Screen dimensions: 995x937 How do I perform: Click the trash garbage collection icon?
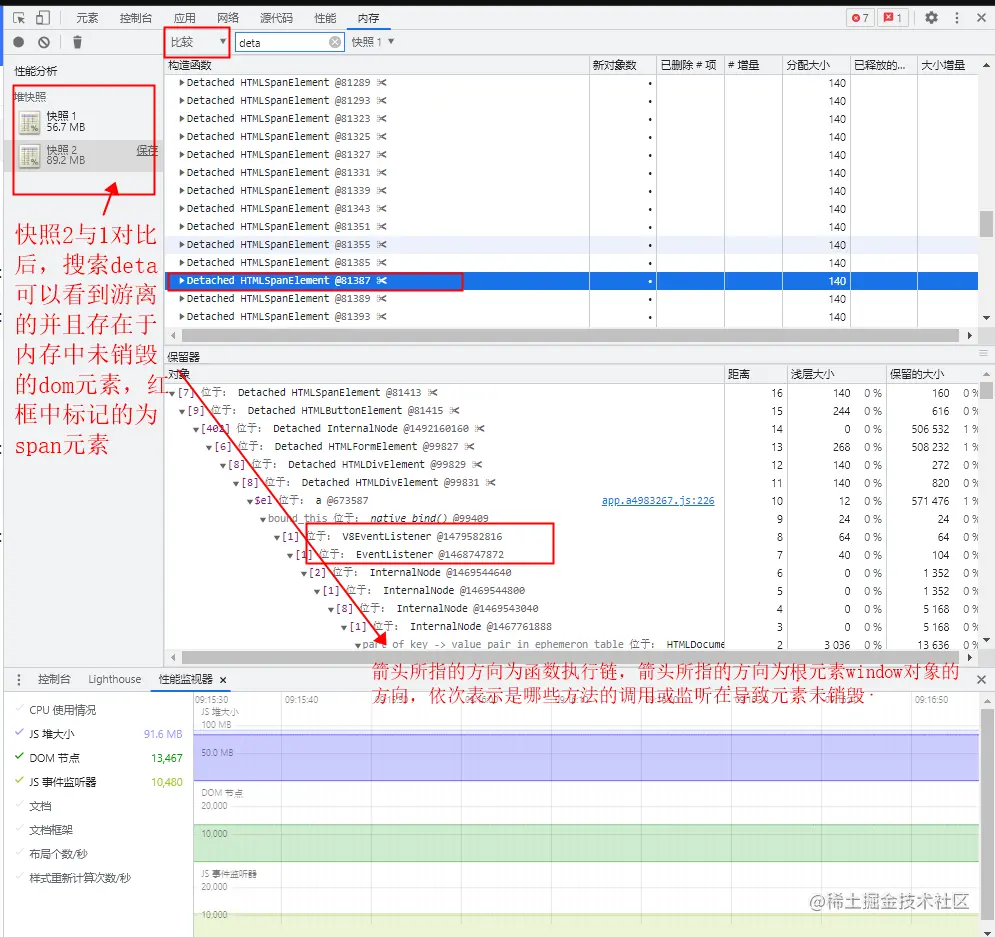pyautogui.click(x=77, y=42)
